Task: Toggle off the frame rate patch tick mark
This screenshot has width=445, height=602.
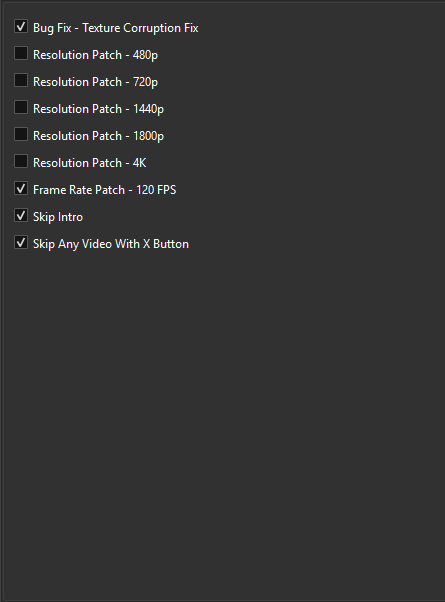Action: coord(21,189)
